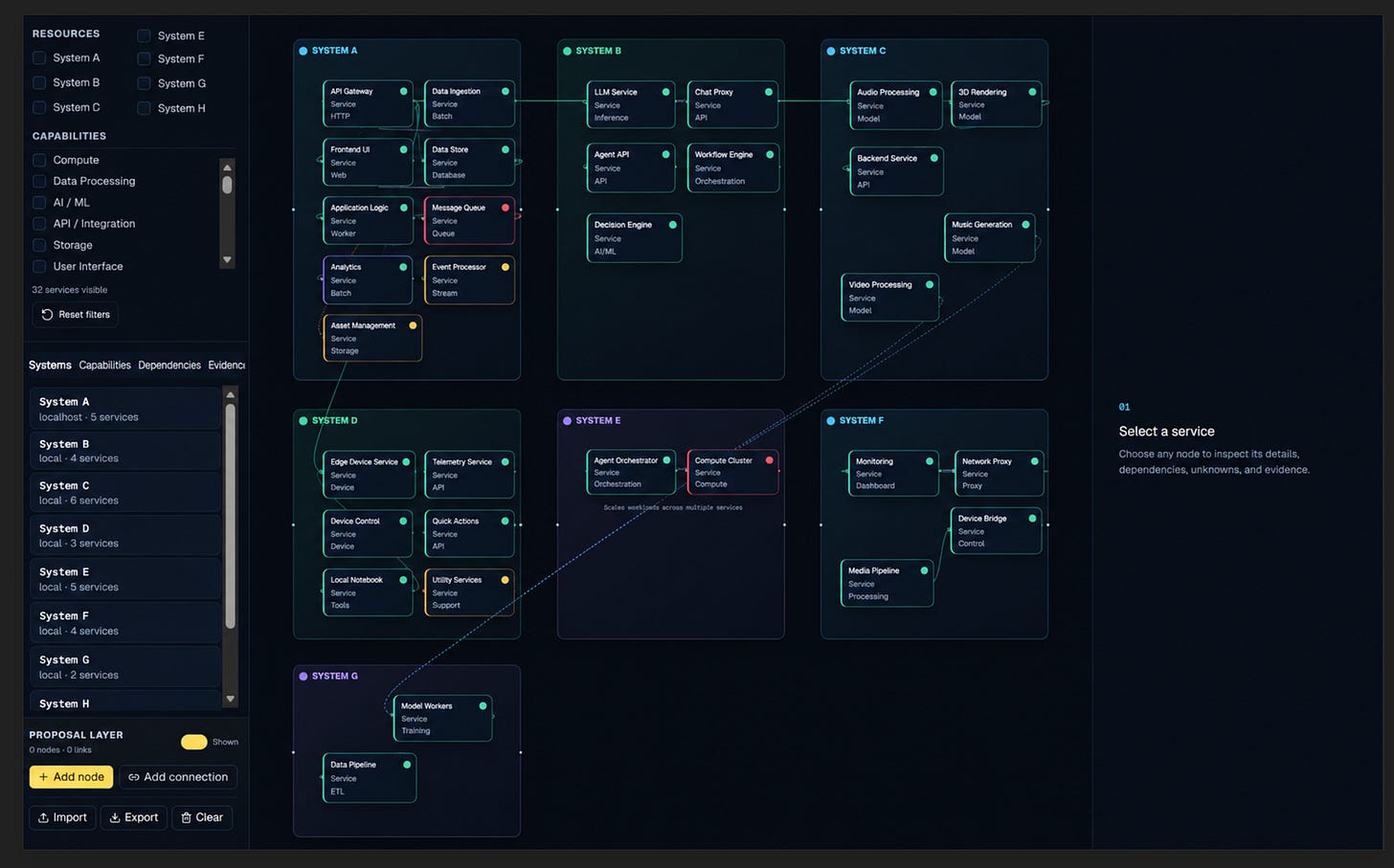This screenshot has height=868, width=1394.
Task: Select the Message Queue node
Action: 469,220
